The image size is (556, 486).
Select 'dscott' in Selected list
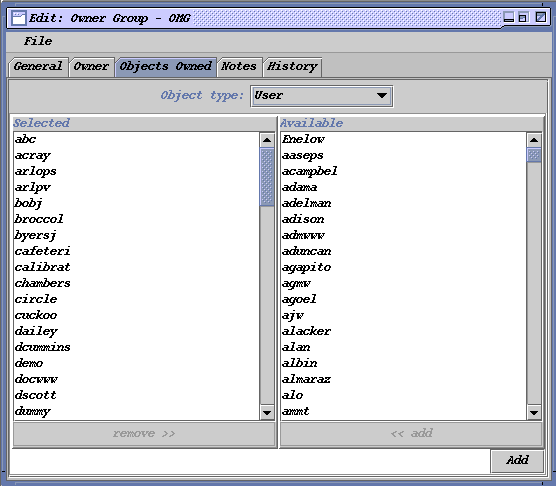coord(137,395)
